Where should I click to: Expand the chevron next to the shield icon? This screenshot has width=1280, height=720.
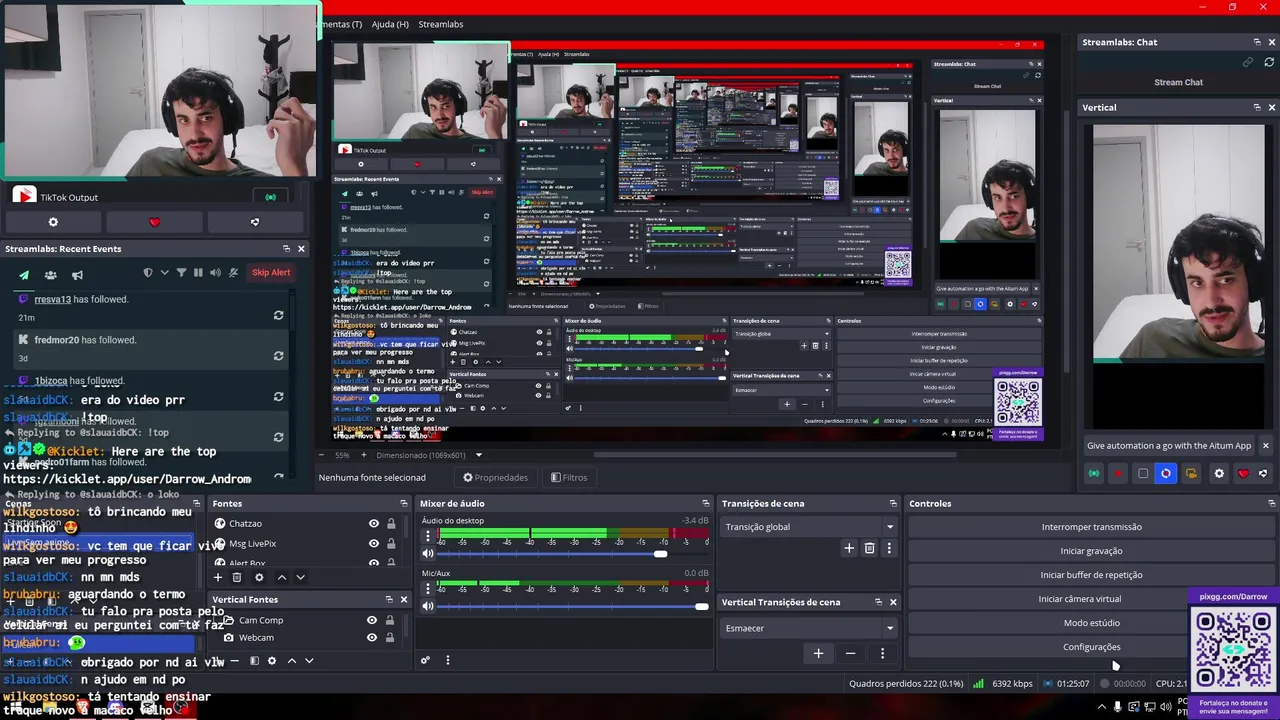click(x=164, y=272)
